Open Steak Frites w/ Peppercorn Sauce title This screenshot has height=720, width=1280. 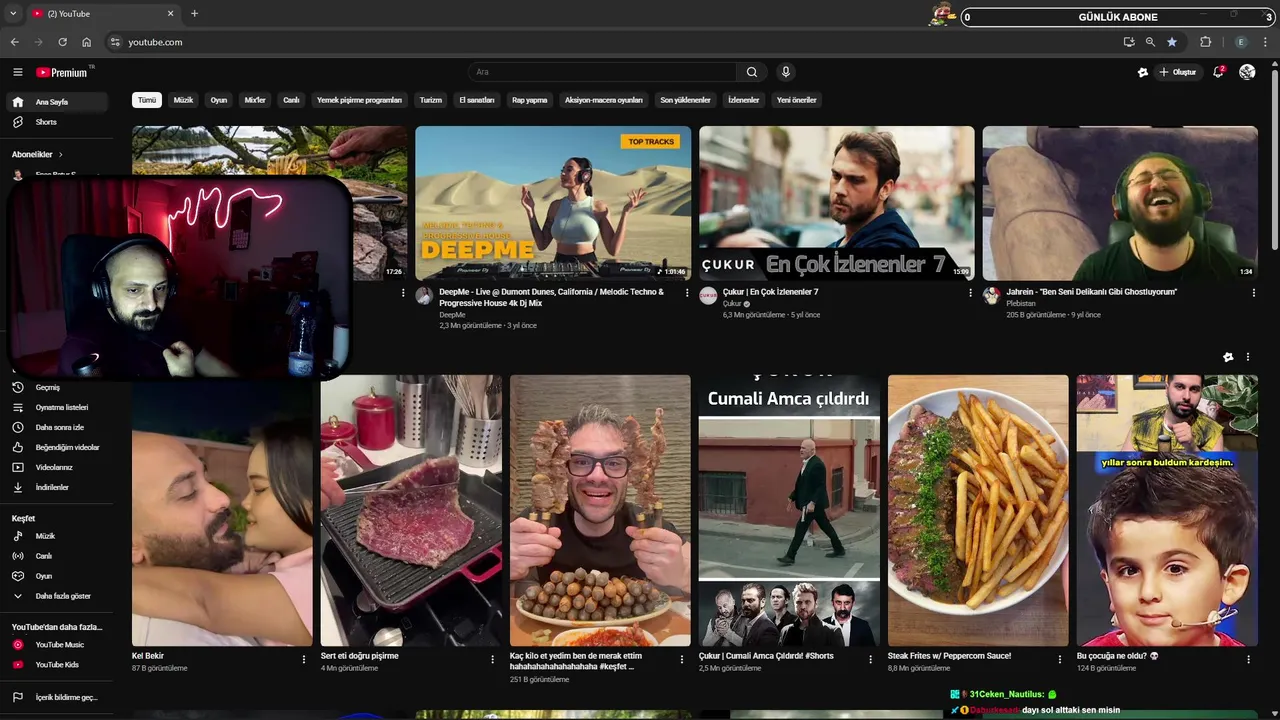[949, 656]
